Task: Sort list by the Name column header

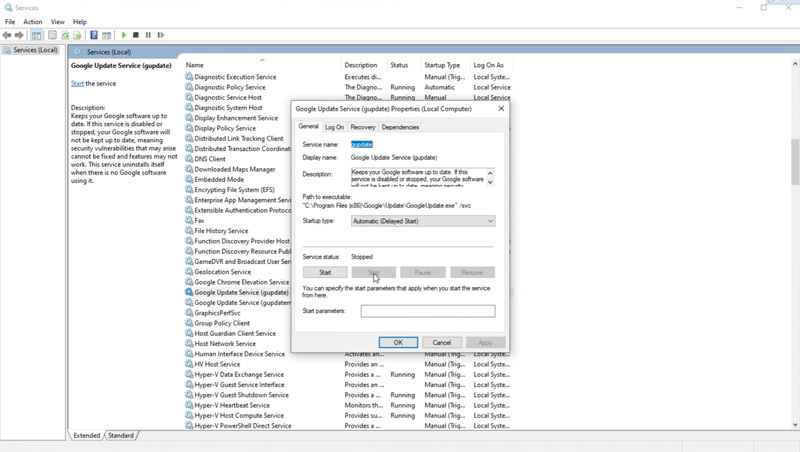Action: pyautogui.click(x=263, y=65)
